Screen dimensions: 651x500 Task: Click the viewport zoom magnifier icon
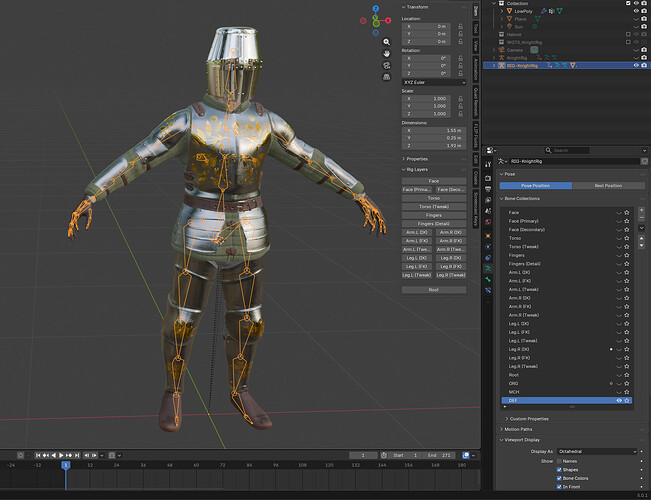(x=387, y=42)
